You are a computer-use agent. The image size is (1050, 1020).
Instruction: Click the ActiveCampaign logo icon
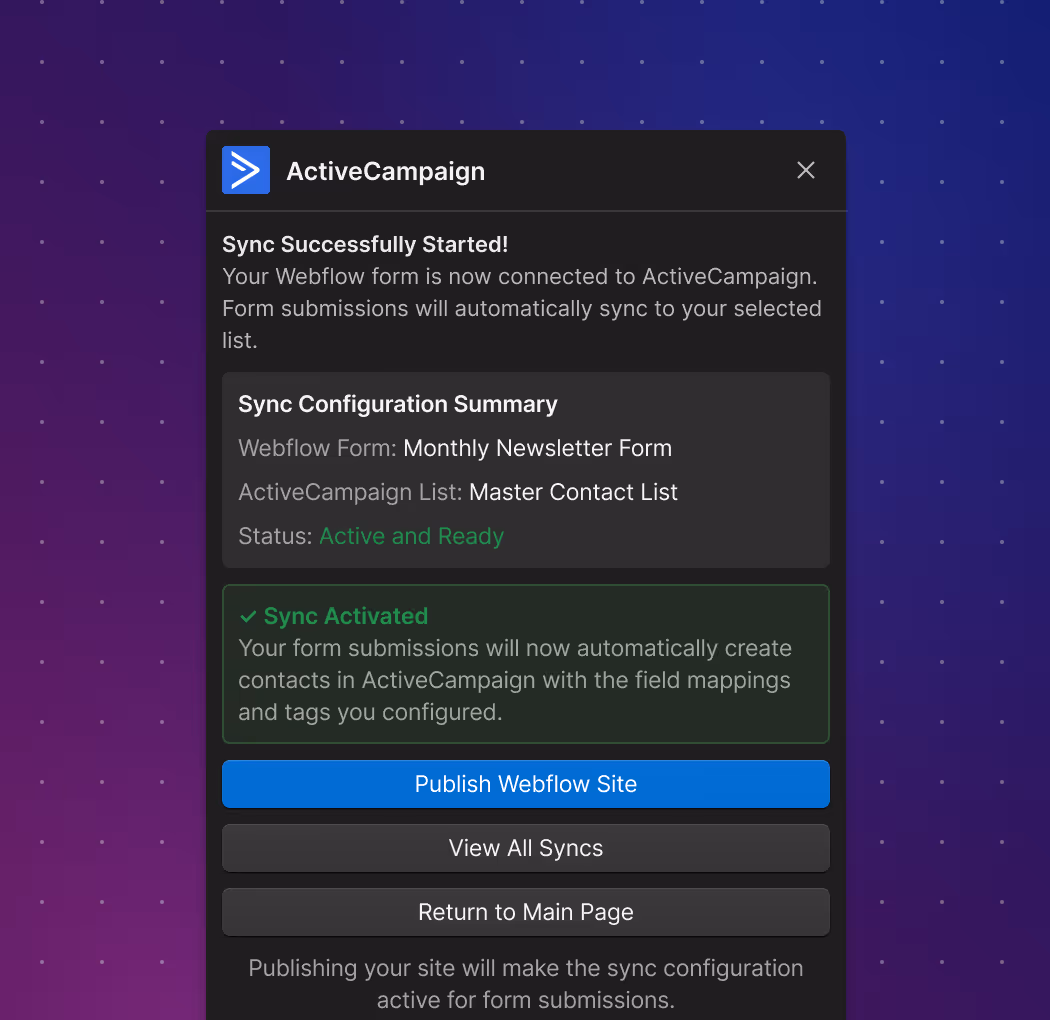click(x=246, y=170)
